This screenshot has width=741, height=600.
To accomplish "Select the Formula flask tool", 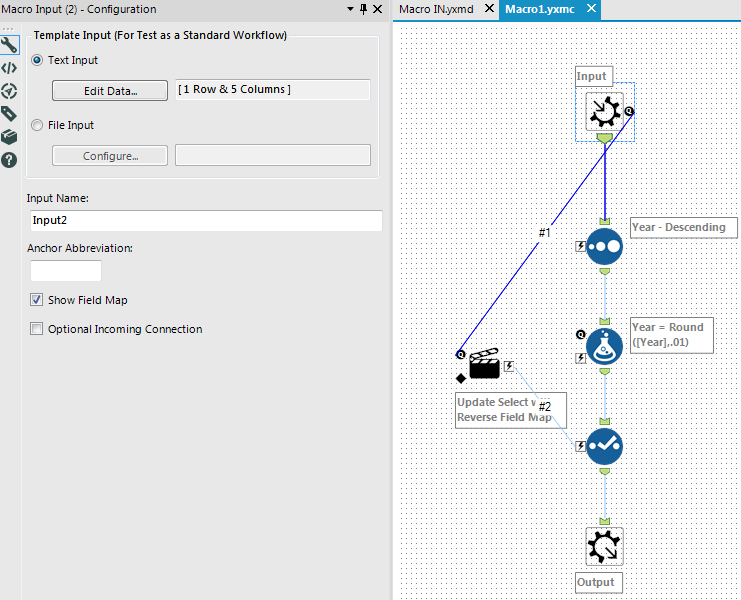I will point(604,347).
